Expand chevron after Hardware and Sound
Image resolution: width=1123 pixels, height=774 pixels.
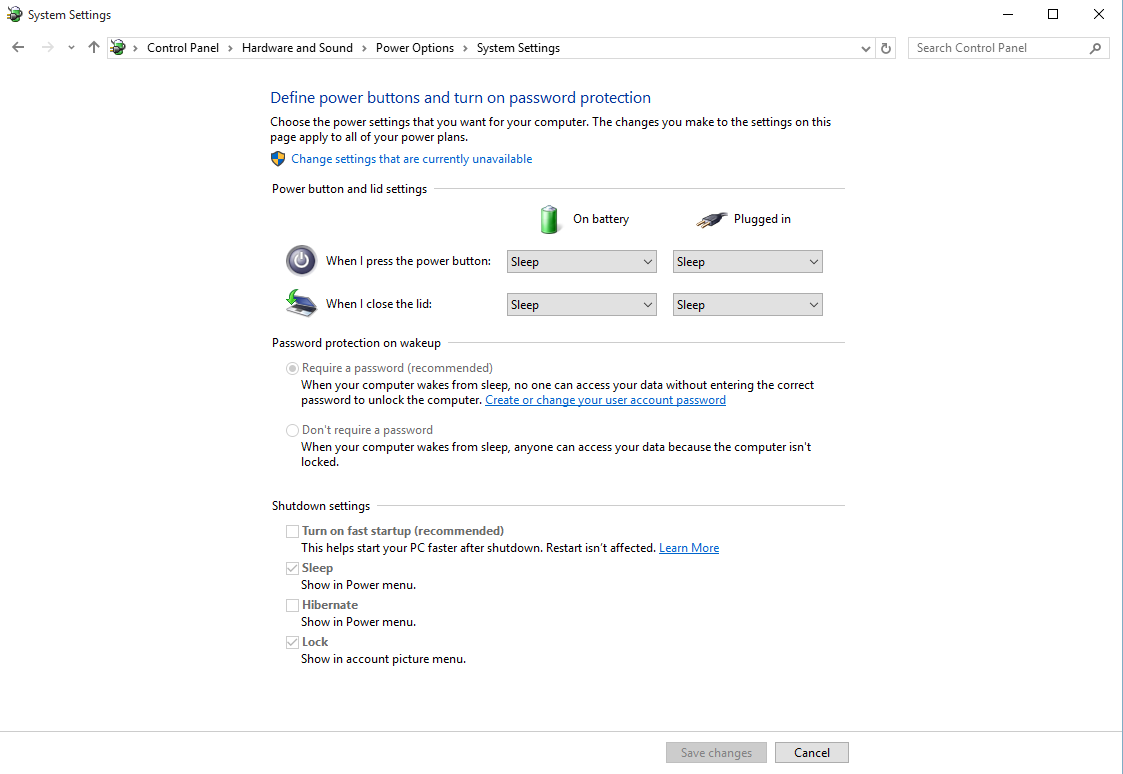click(x=364, y=48)
